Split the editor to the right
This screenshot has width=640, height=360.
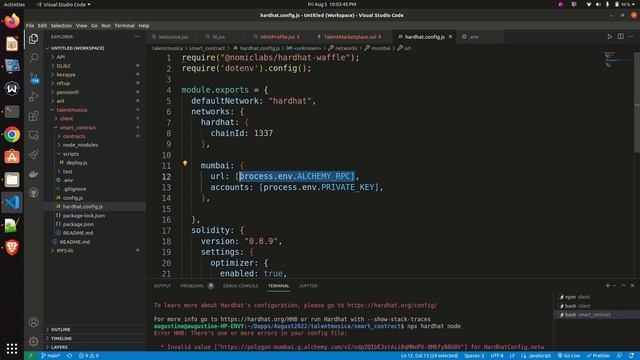(620, 36)
